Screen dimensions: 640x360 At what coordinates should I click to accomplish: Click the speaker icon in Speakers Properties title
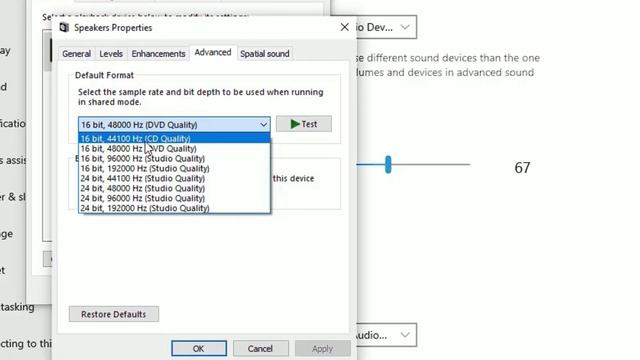64,27
